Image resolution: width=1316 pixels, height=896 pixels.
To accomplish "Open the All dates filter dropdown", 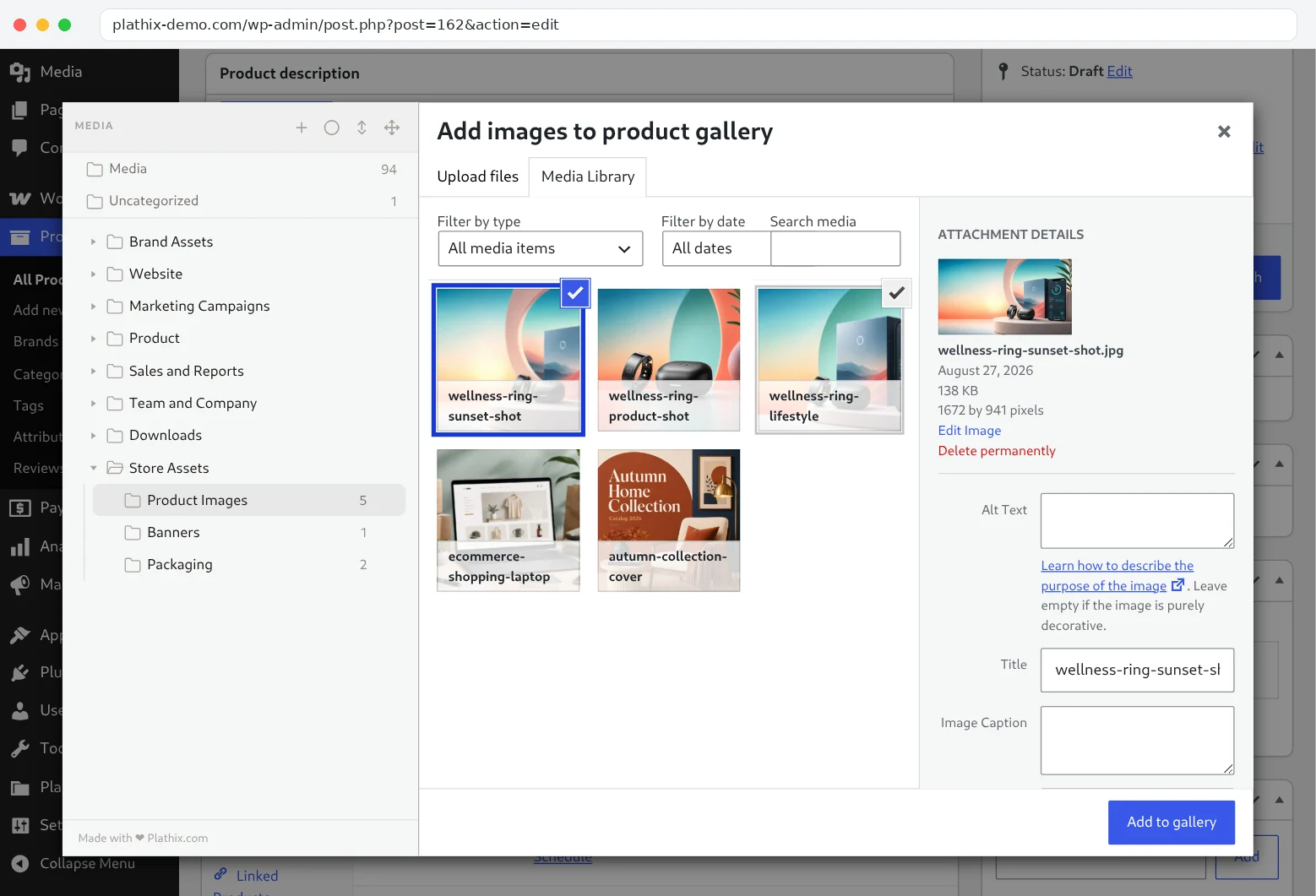I will (x=716, y=248).
